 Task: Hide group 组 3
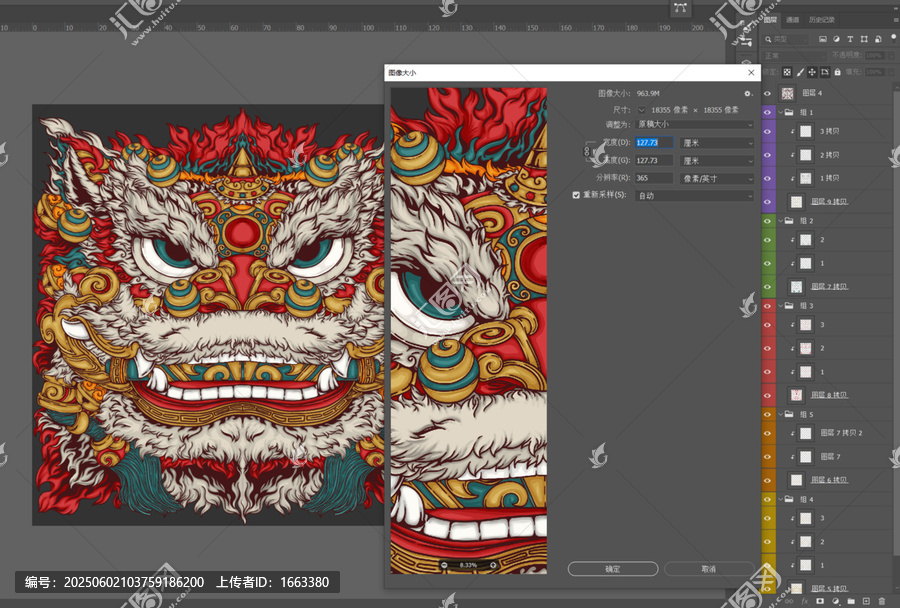pos(767,305)
